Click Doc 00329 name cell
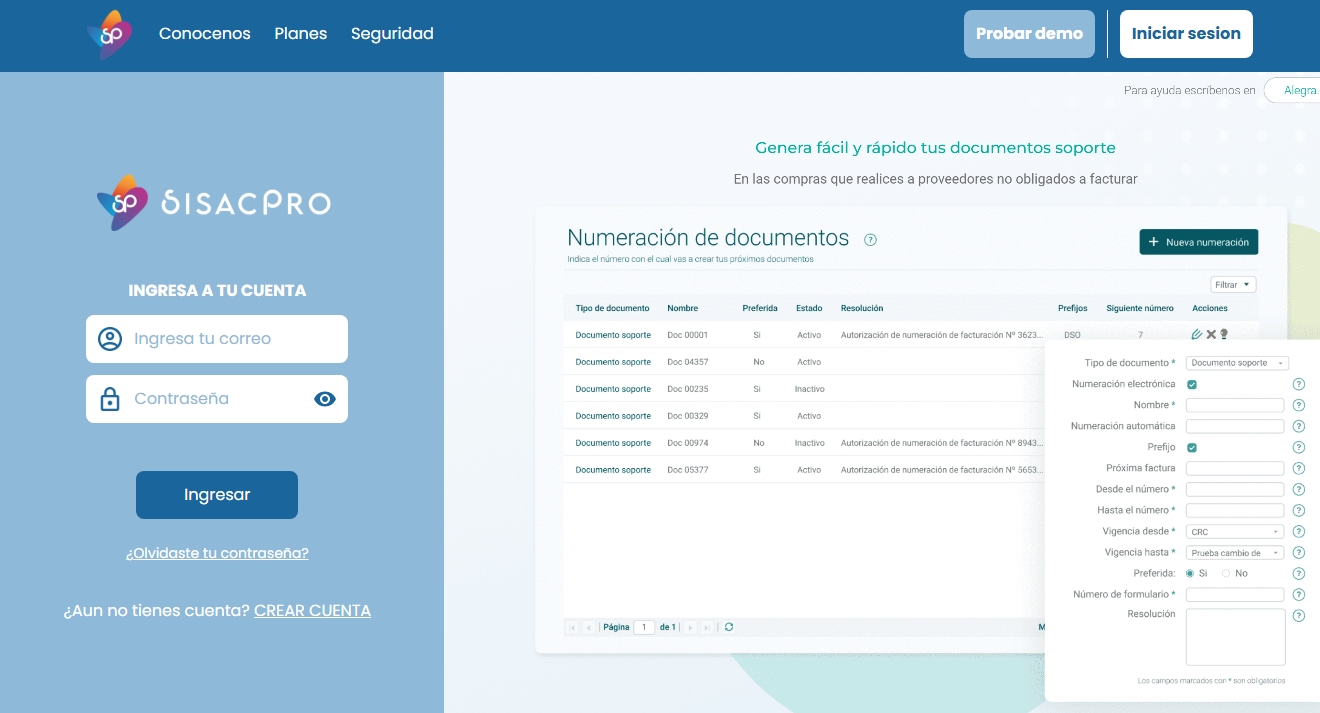Image resolution: width=1320 pixels, height=713 pixels. coord(688,416)
